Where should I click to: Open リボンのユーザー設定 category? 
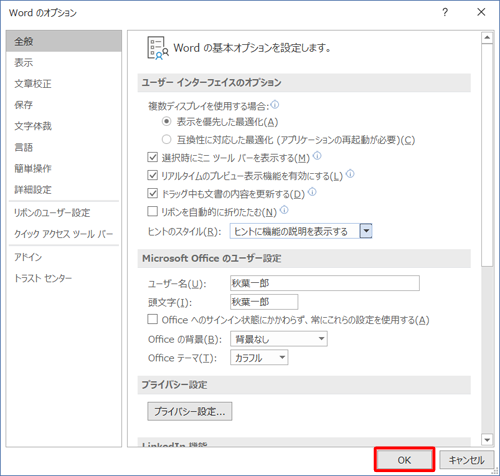tap(64, 213)
